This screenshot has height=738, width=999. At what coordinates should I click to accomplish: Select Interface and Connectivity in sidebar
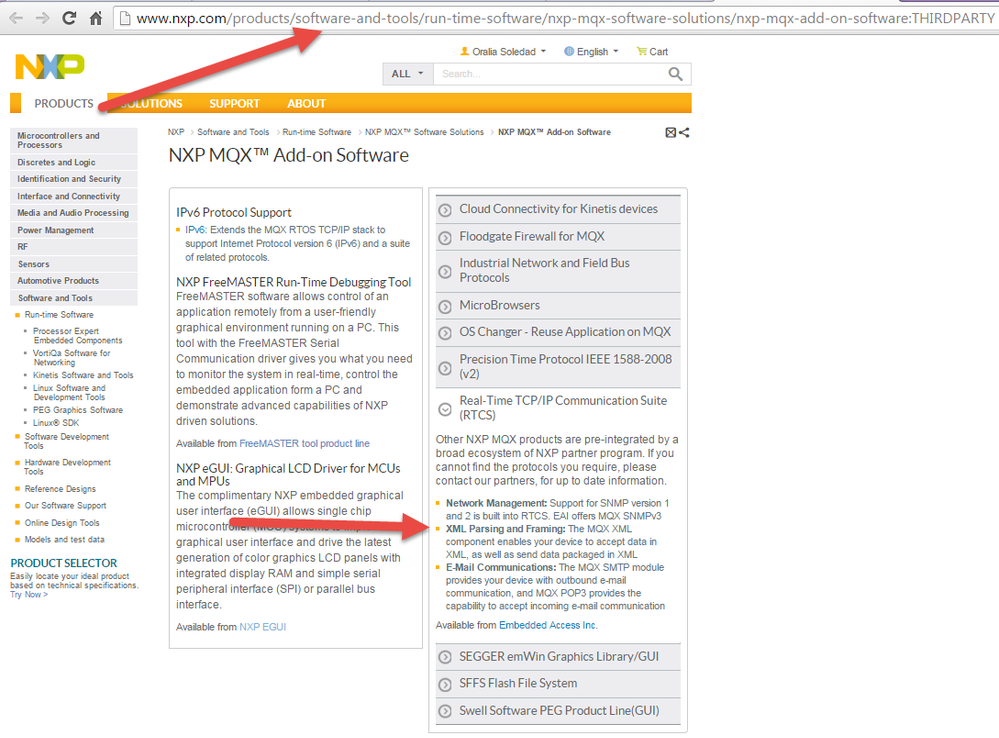[74, 196]
